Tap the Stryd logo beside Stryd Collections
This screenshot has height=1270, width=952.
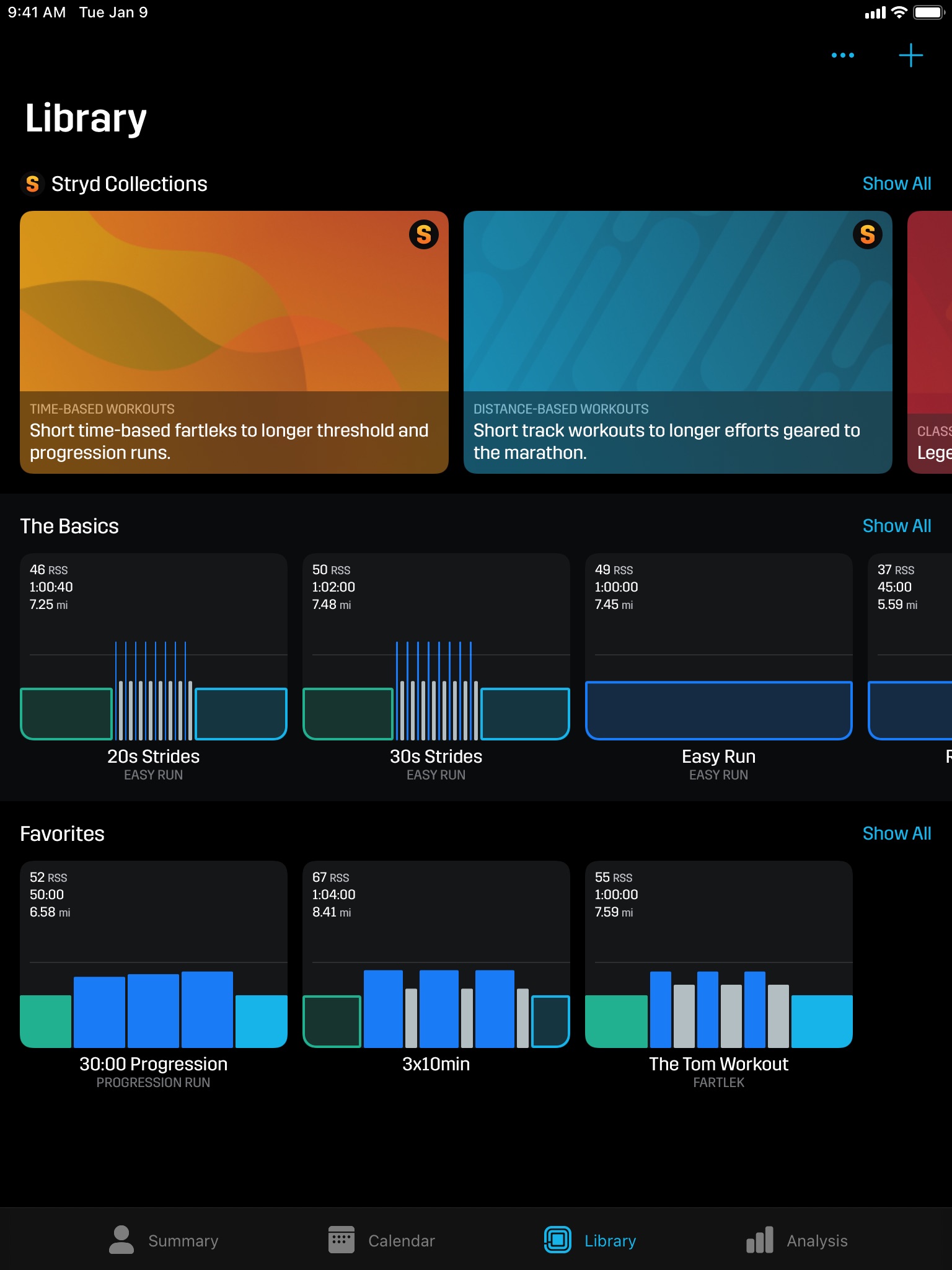pyautogui.click(x=32, y=184)
